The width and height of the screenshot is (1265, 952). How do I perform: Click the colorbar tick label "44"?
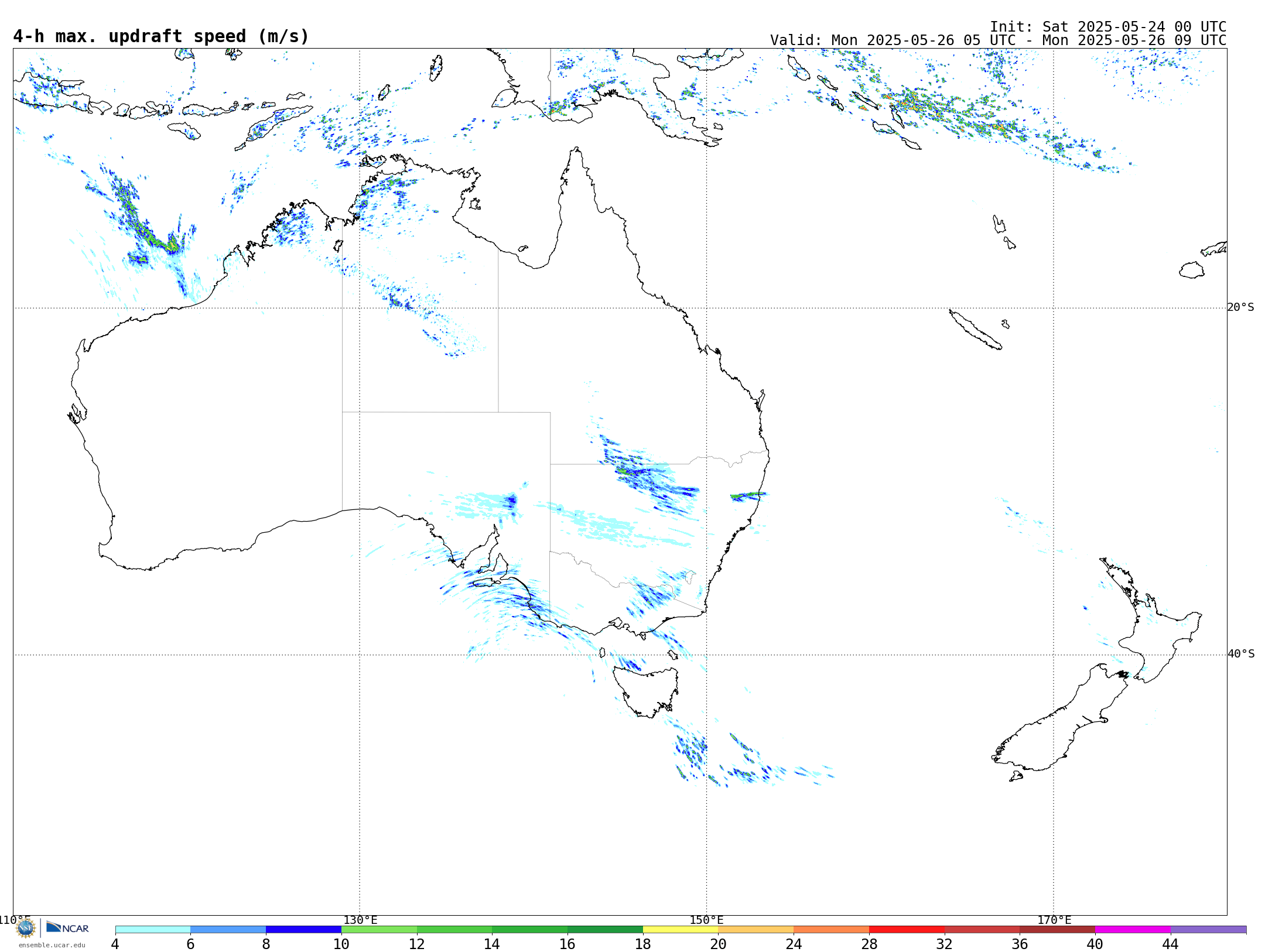1171,944
